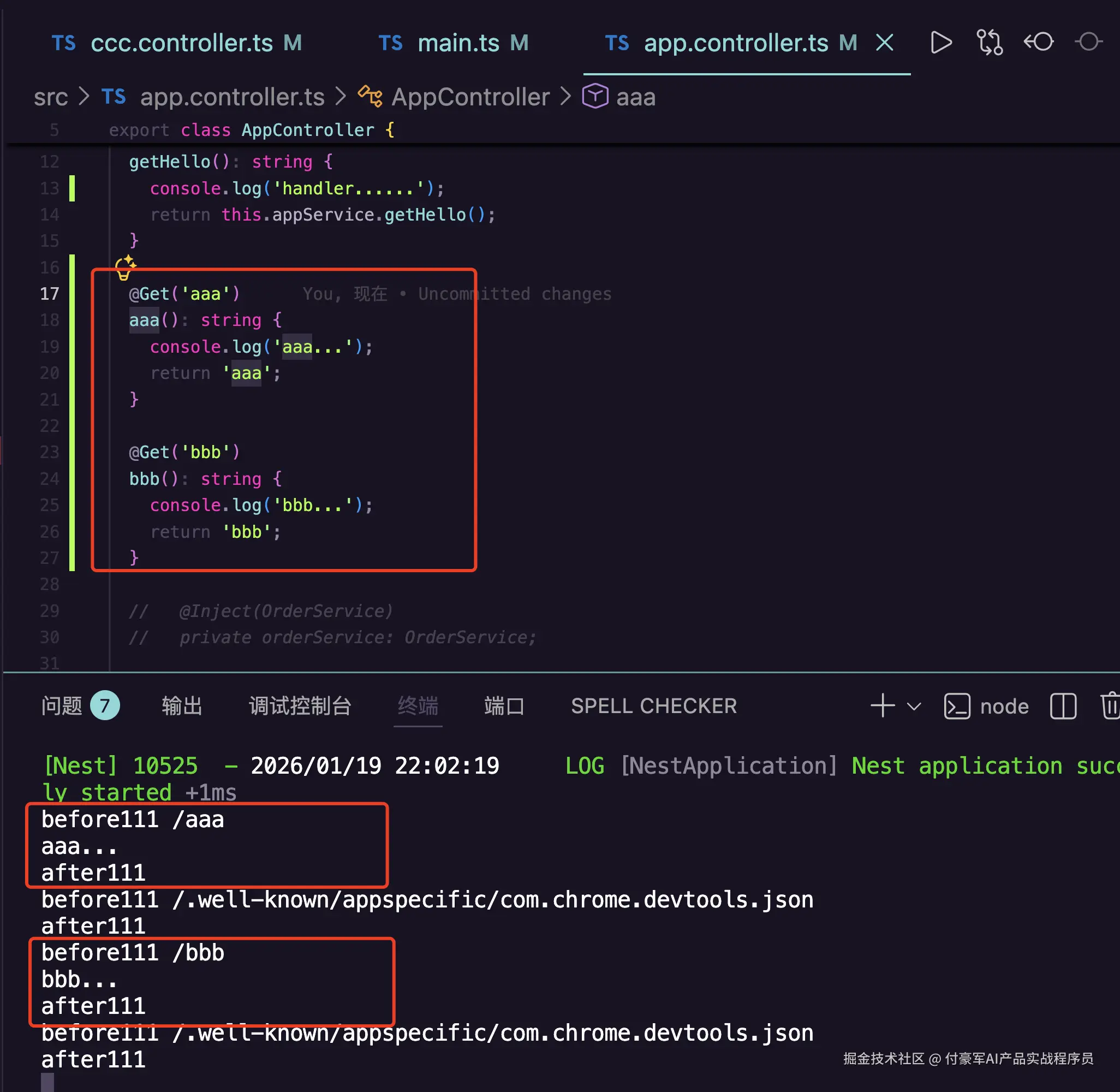Click the commented private orderService line

pyautogui.click(x=332, y=637)
